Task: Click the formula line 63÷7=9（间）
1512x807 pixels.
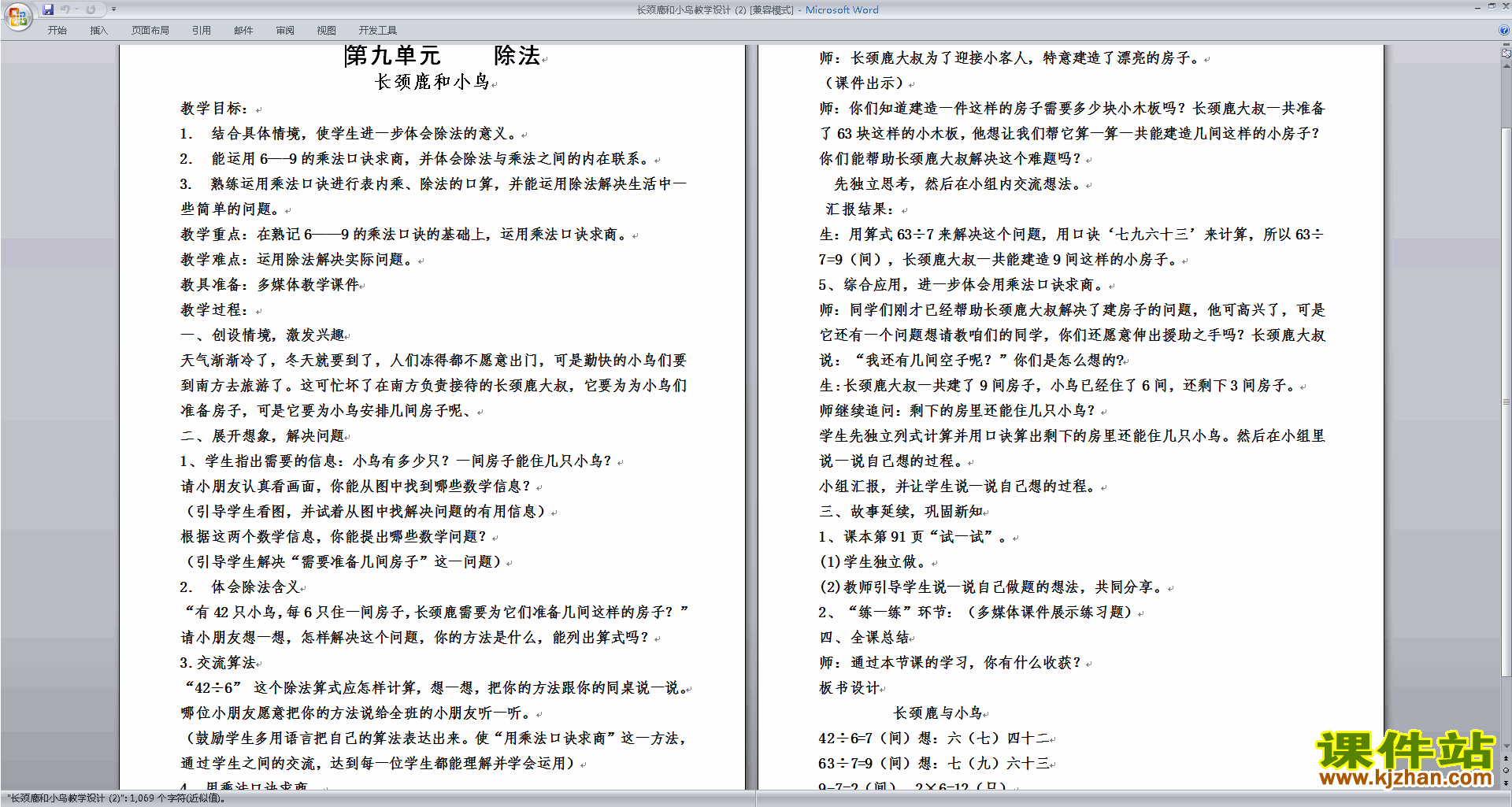Action: (934, 764)
